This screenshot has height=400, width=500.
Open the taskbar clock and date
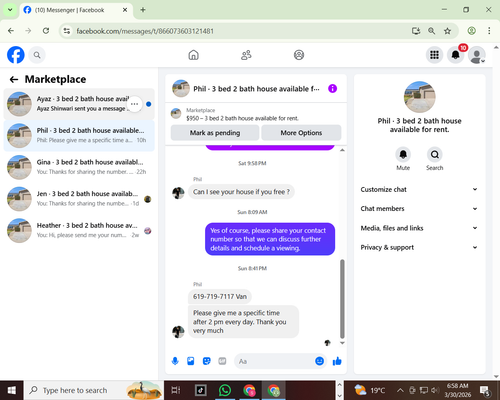click(458, 390)
